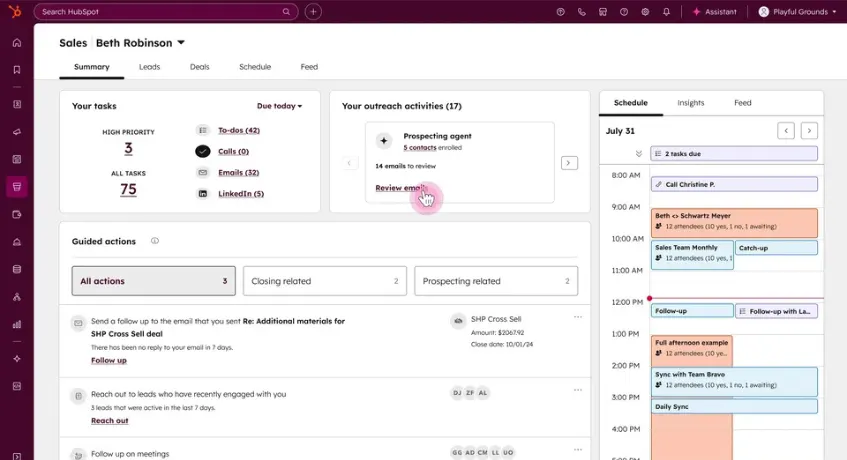Click the Follow up link
The image size is (847, 460).
[109, 360]
